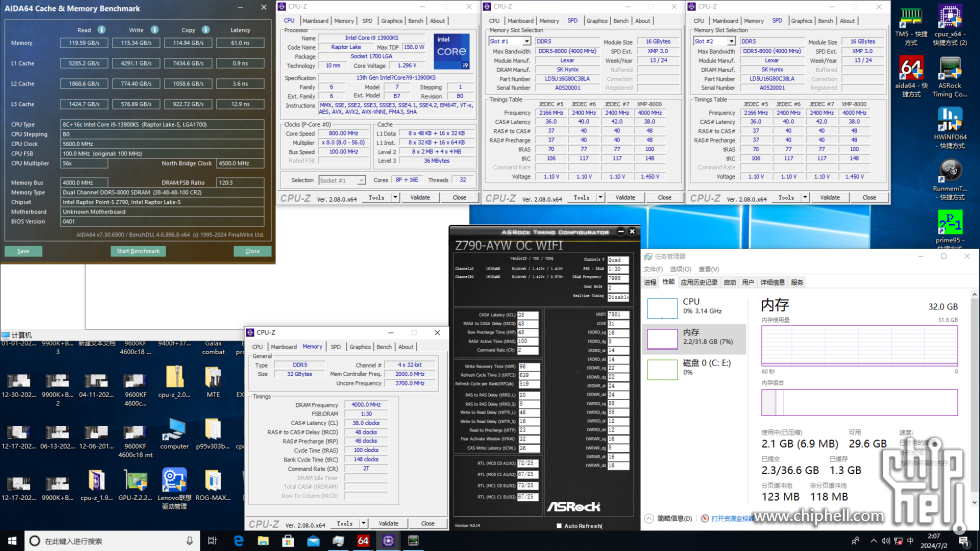Select the cpu-z_1.9 folder on desktop
The image size is (980, 551).
point(96,485)
